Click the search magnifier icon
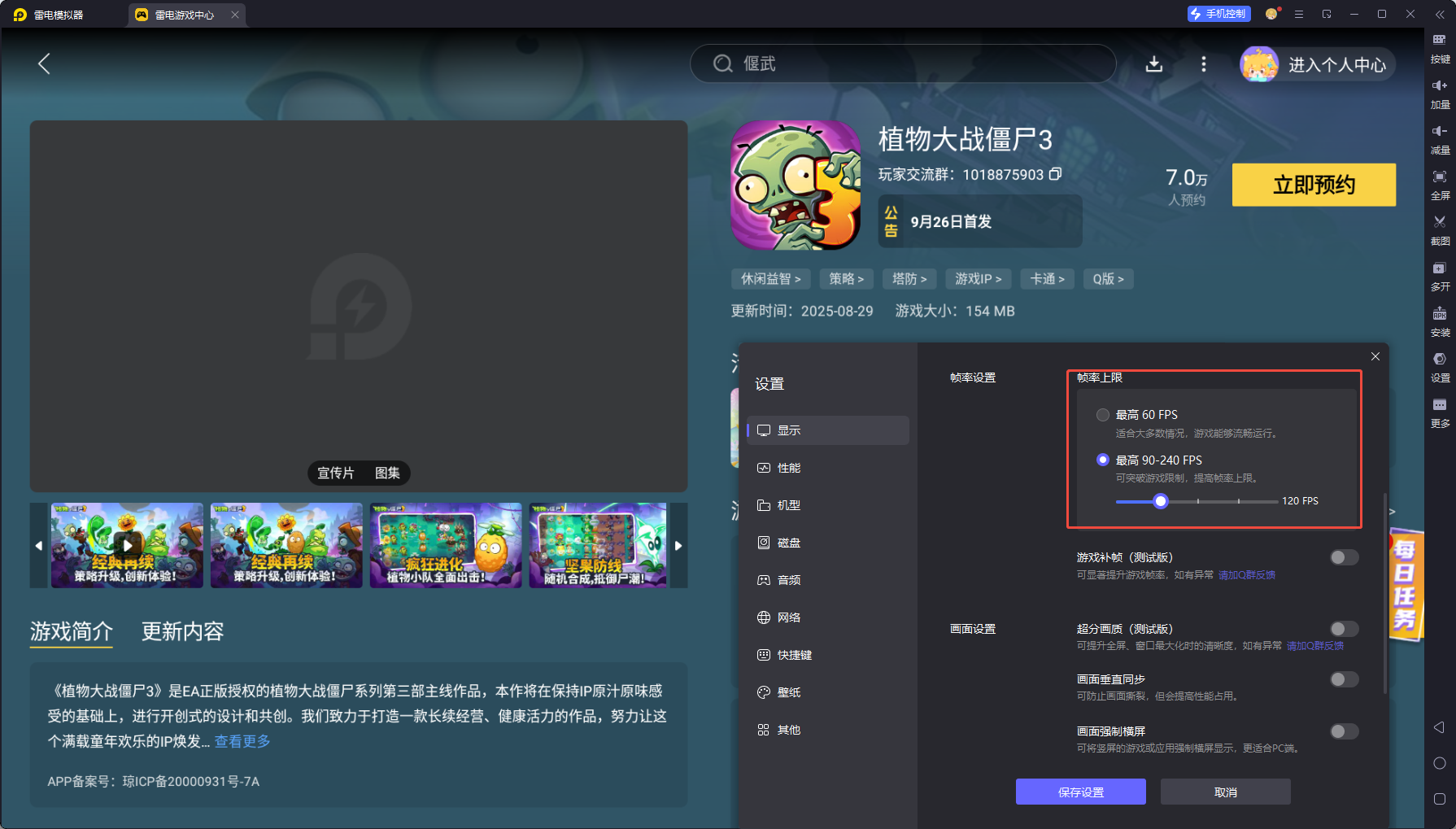This screenshot has height=829, width=1456. [723, 63]
